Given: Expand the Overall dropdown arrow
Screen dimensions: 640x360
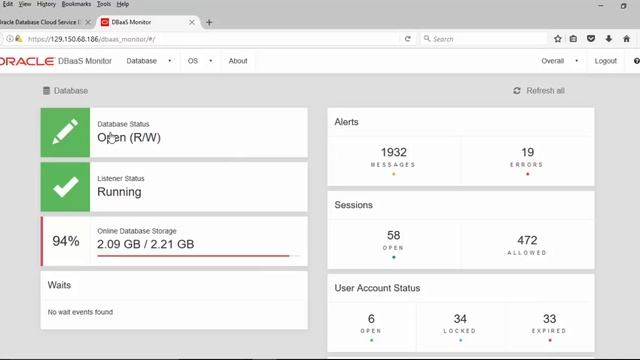Looking at the screenshot, I should (577, 61).
